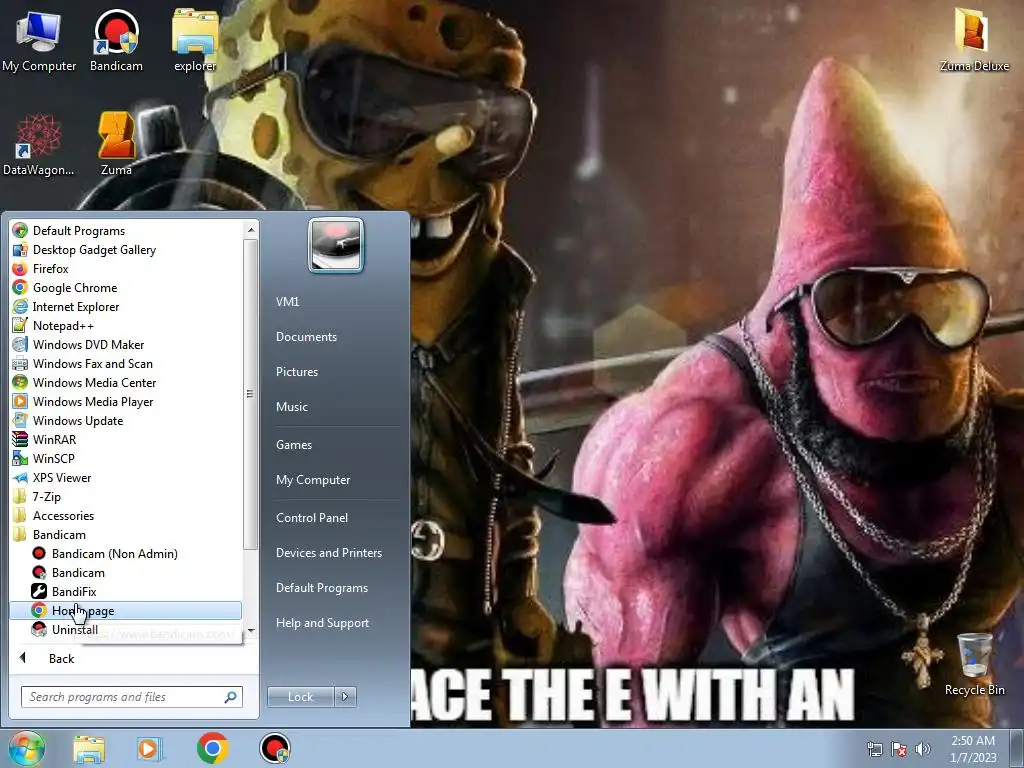Click the Lock button
Screen dimensions: 1024x768
coord(300,697)
